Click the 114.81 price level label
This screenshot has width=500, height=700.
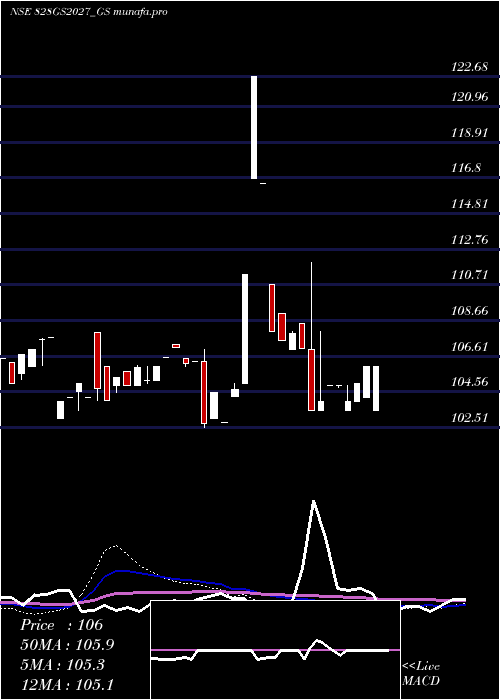(x=469, y=204)
